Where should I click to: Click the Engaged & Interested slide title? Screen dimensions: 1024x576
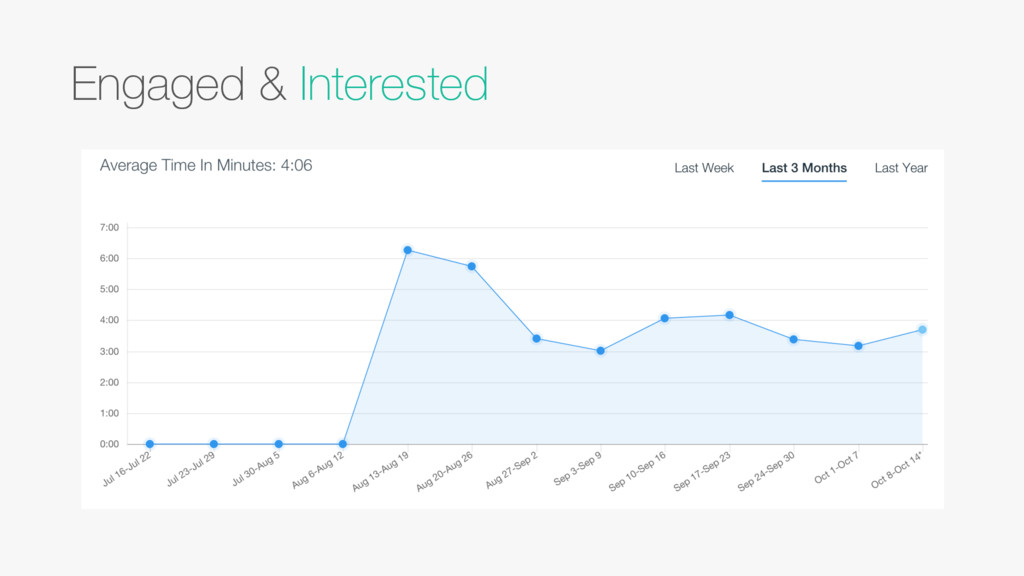pyautogui.click(x=279, y=85)
